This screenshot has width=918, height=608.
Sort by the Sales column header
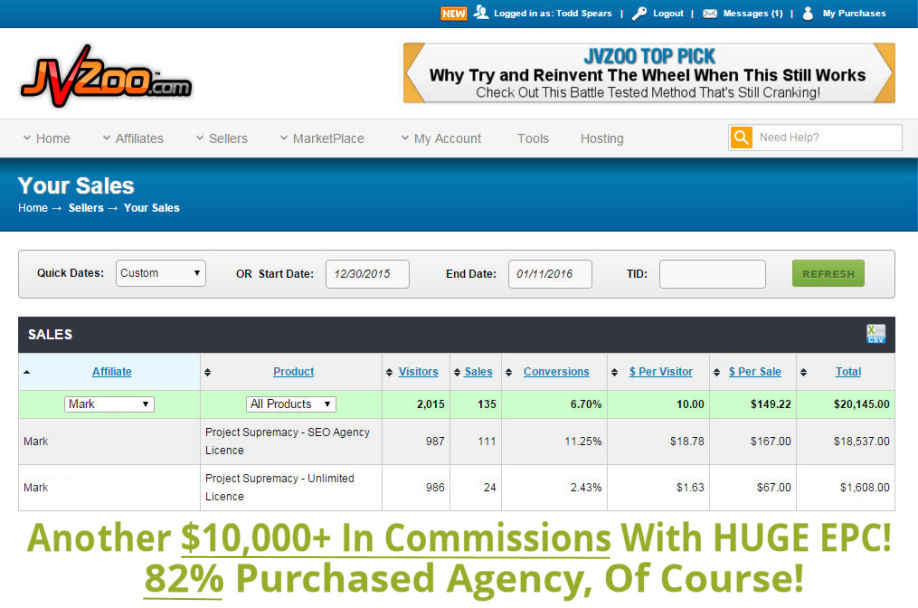[478, 372]
